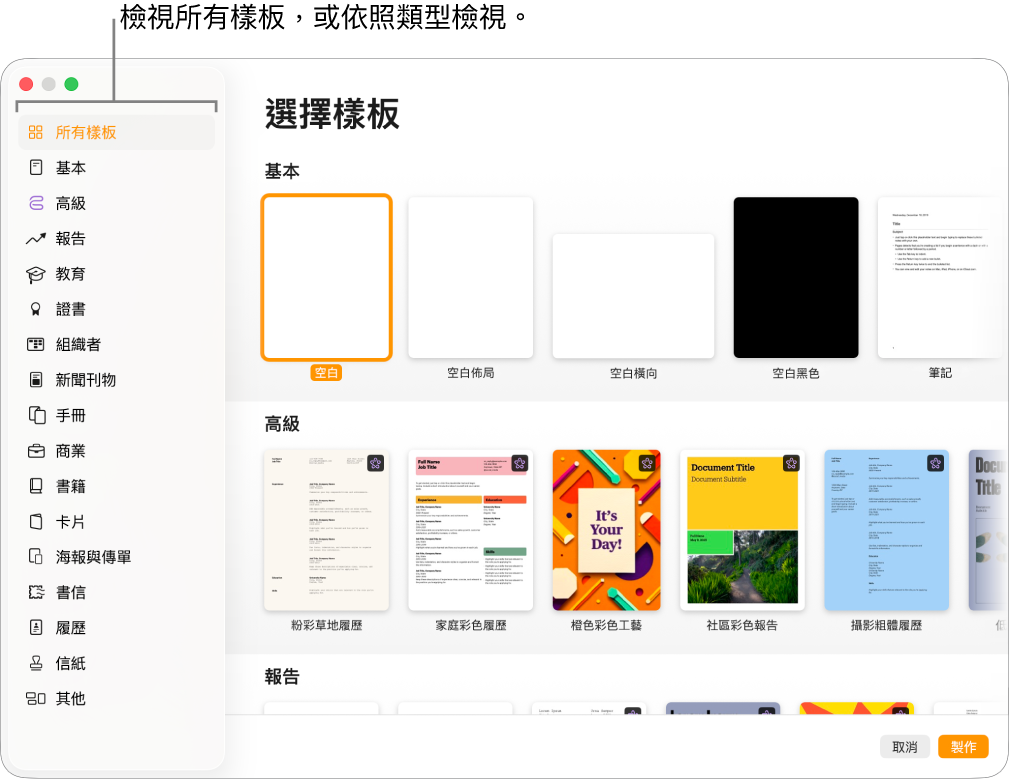The height and width of the screenshot is (779, 1011).
Task: Open the 組織者 template category
Action: pos(79,344)
